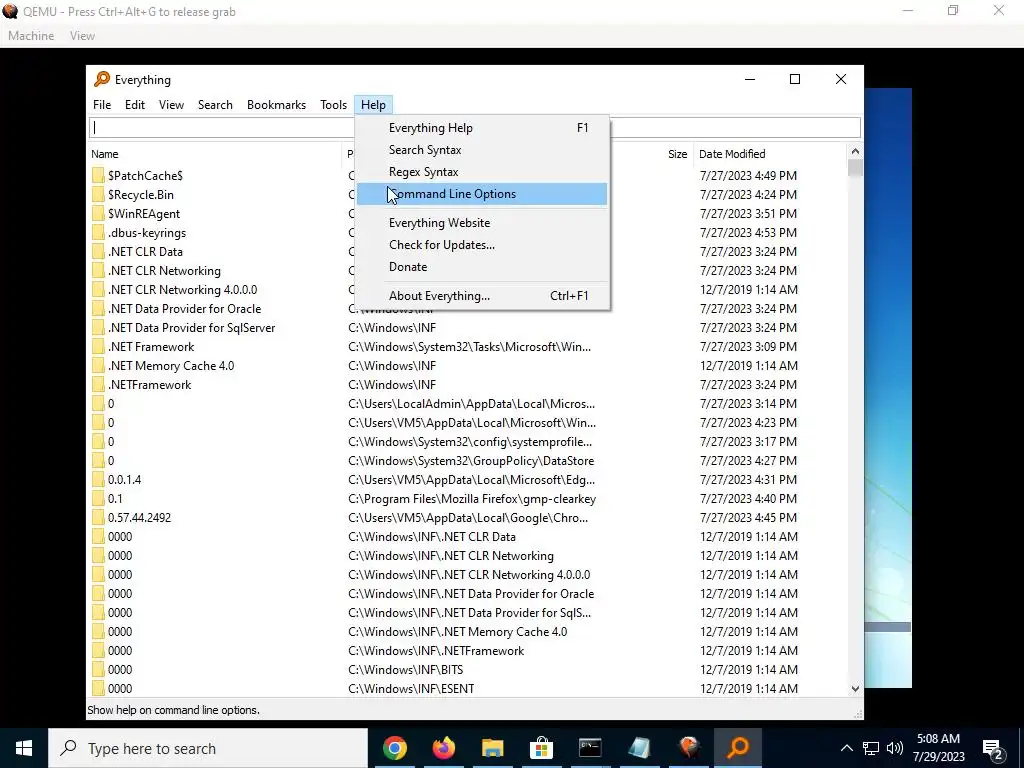
Task: Click folder icon of 0.57.44.2492
Action: click(98, 518)
